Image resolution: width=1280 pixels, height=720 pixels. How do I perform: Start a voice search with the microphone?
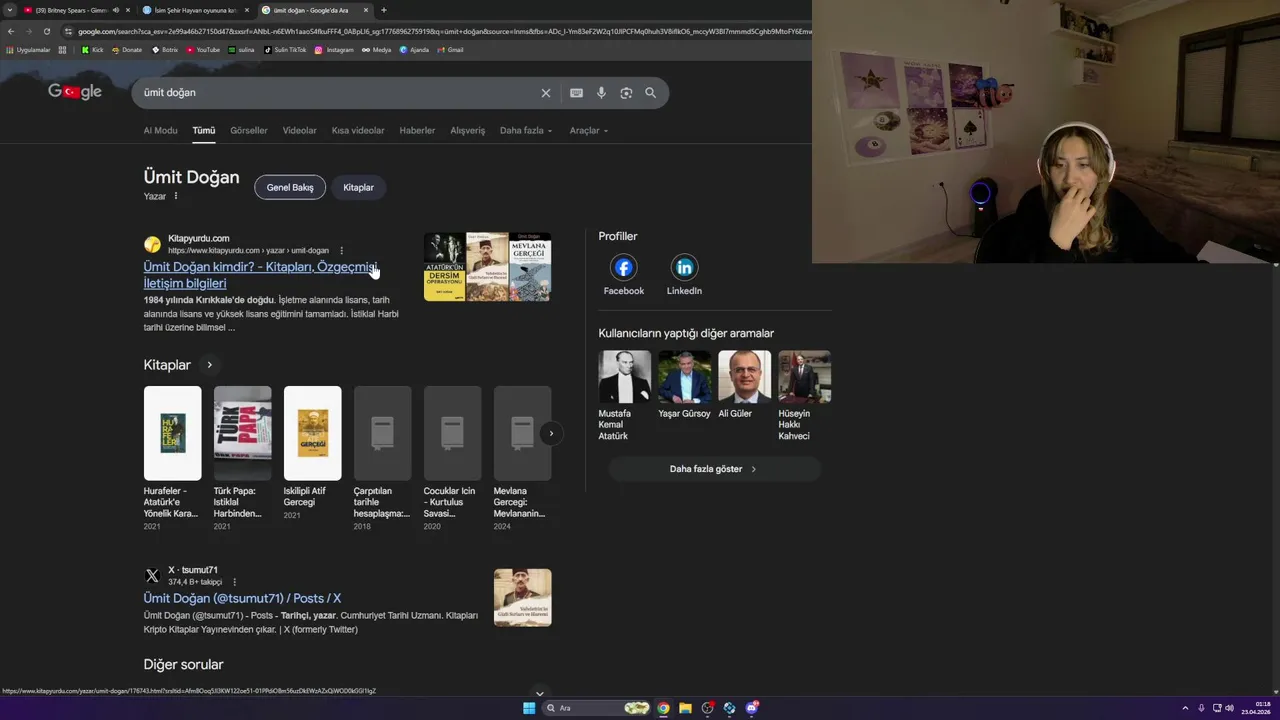[601, 93]
